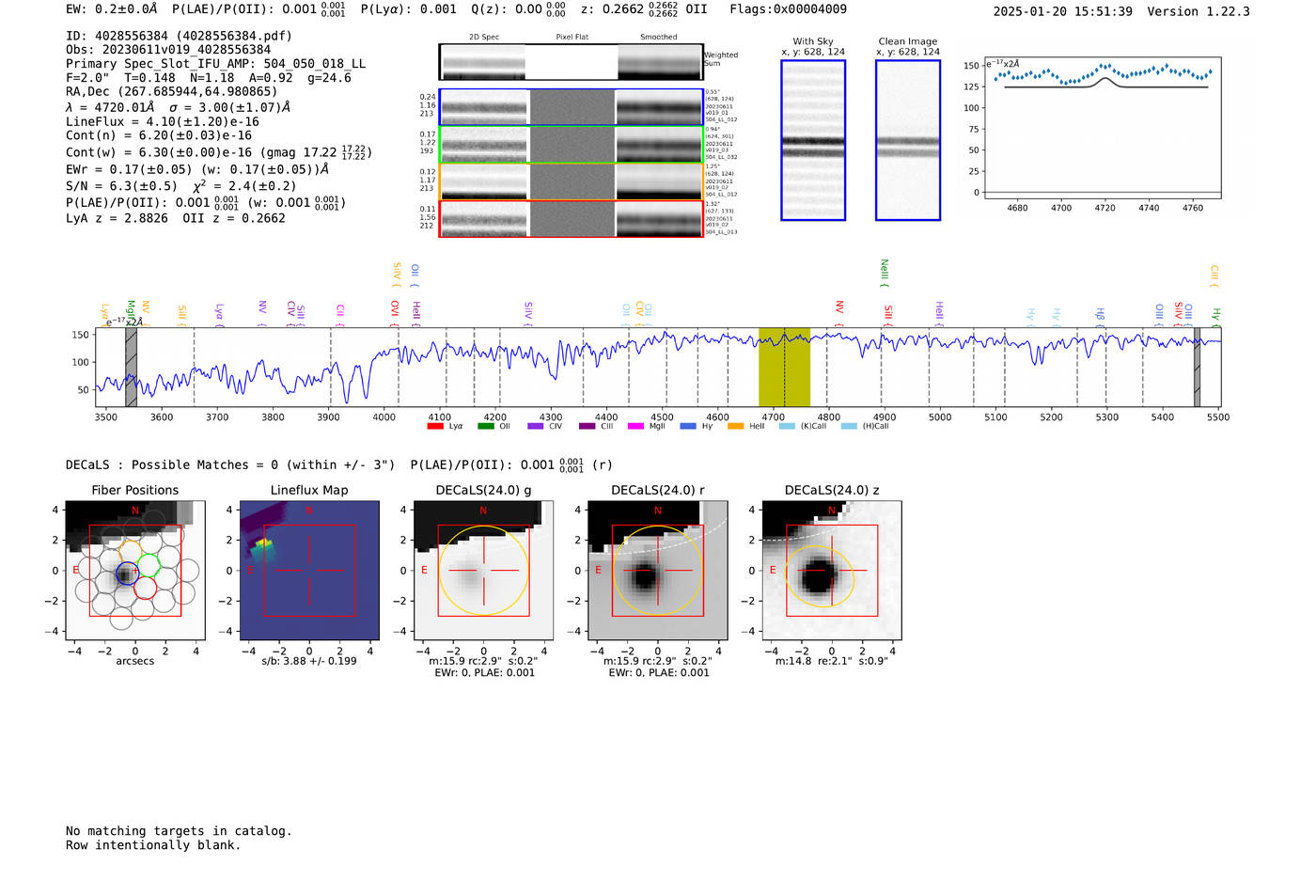The height and width of the screenshot is (896, 1316).
Task: Click the s/b: 3.88 +/- 0.199 caption
Action: click(x=309, y=661)
